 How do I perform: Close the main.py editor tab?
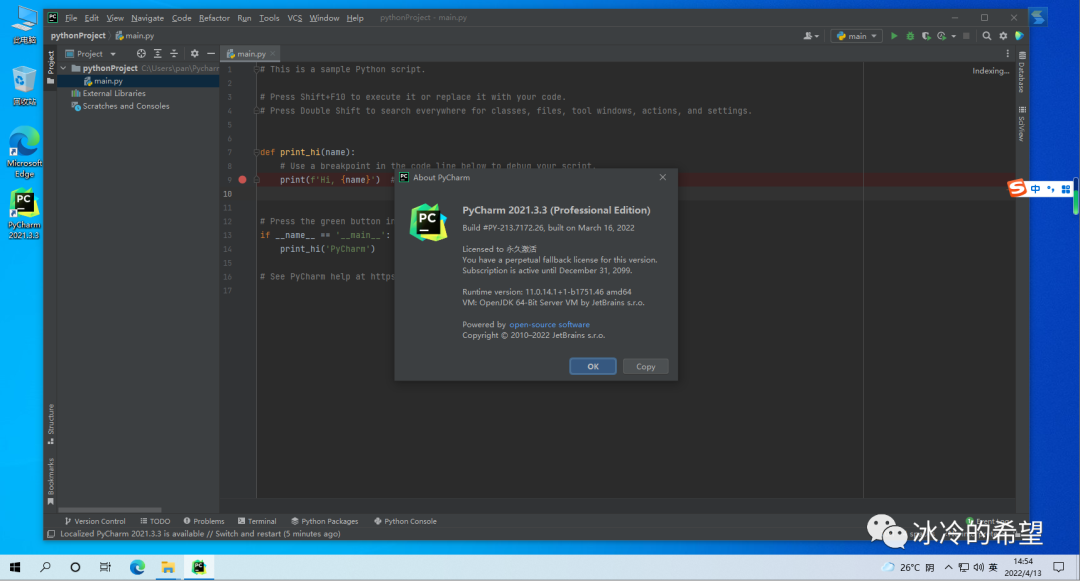(273, 54)
